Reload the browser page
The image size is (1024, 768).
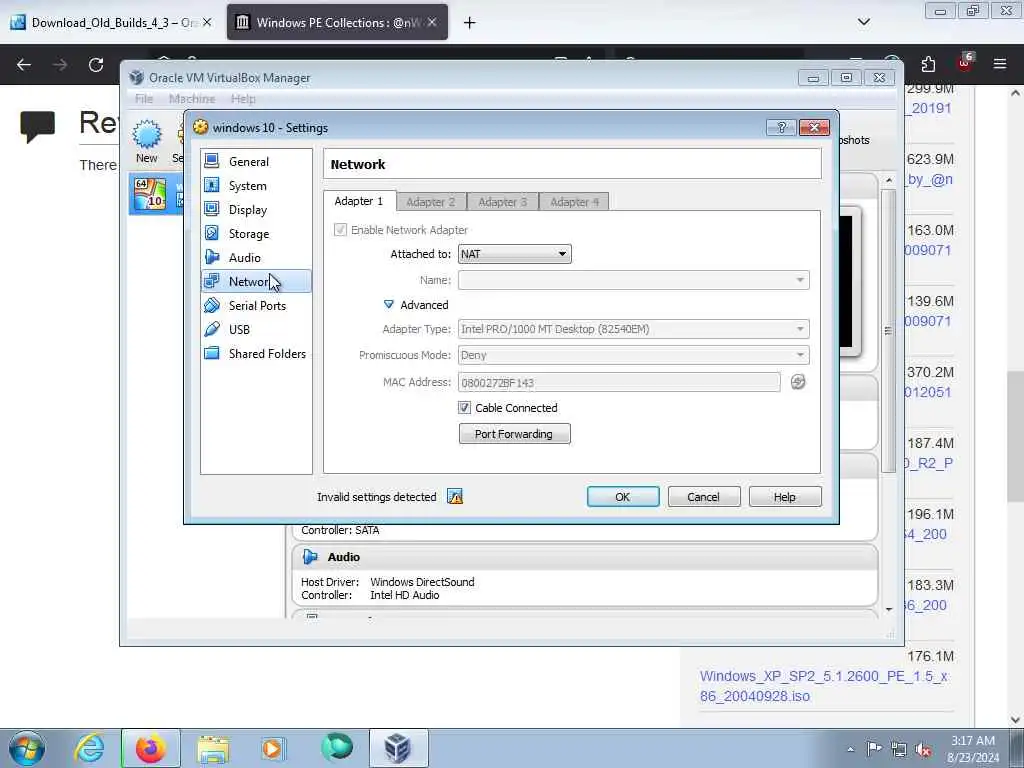point(96,65)
